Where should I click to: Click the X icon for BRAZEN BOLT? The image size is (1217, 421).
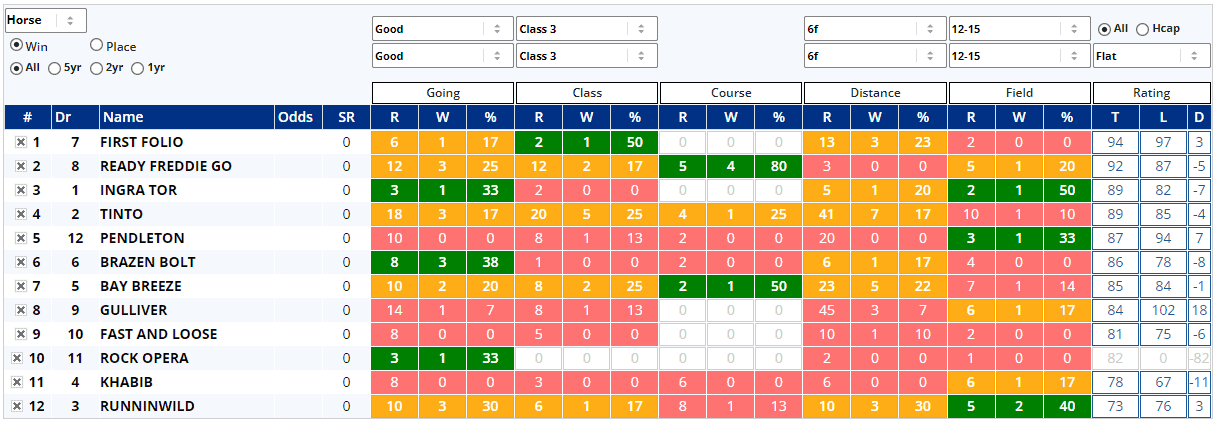20,263
